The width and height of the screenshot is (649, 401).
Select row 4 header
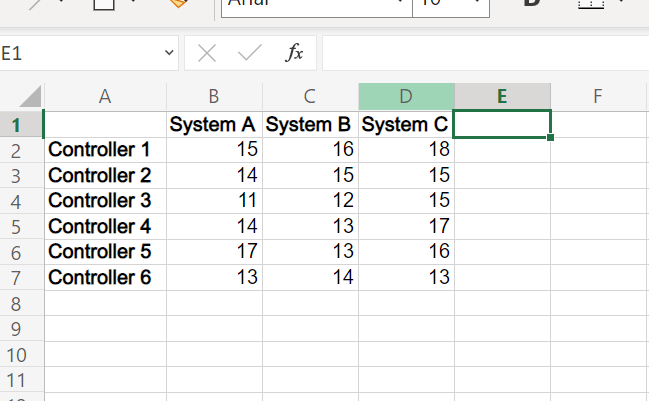click(x=22, y=201)
